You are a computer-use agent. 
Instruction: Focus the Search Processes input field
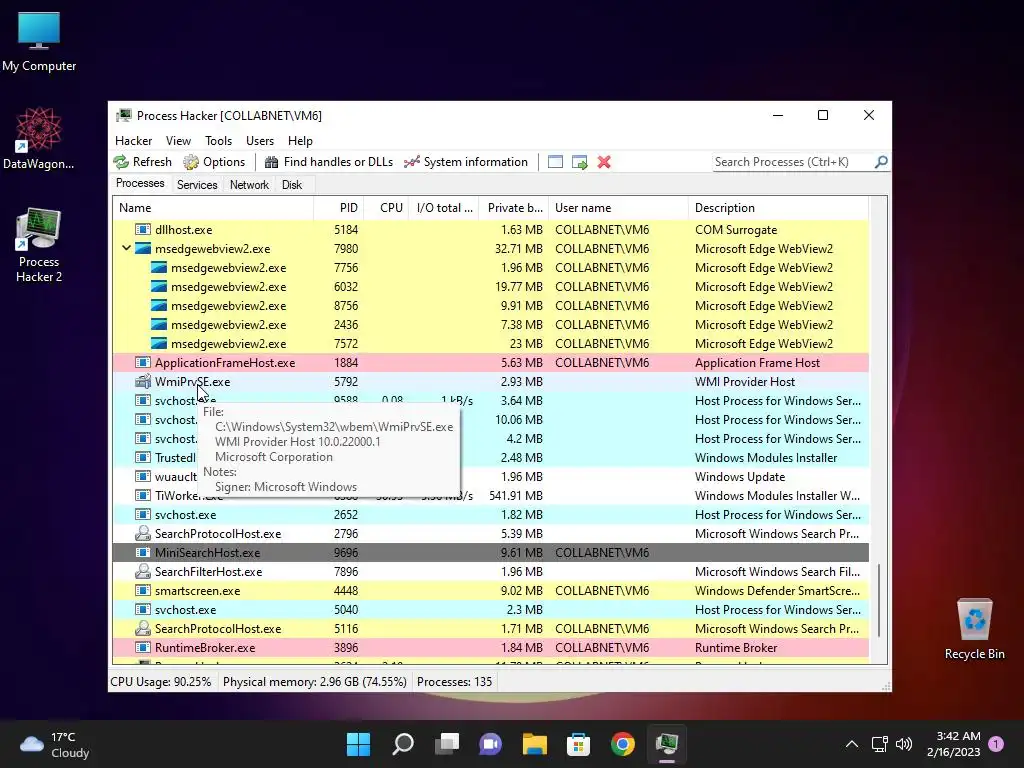(x=793, y=162)
